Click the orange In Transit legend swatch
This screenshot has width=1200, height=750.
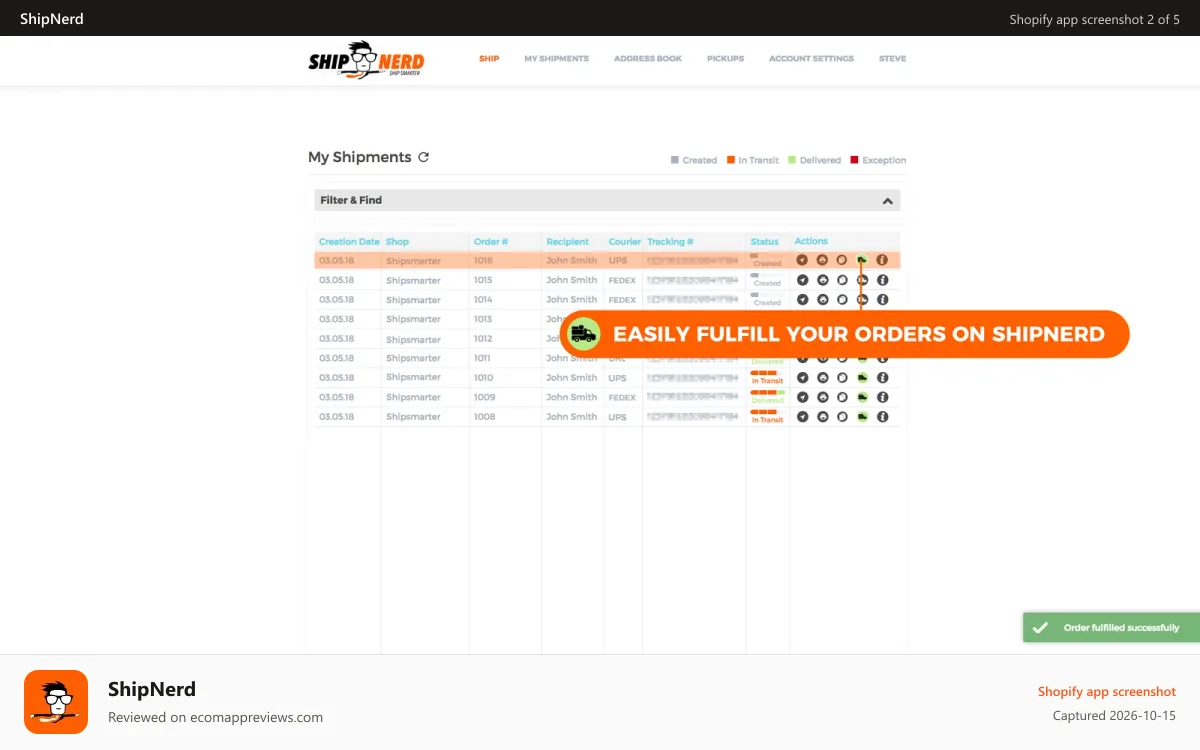pos(731,160)
